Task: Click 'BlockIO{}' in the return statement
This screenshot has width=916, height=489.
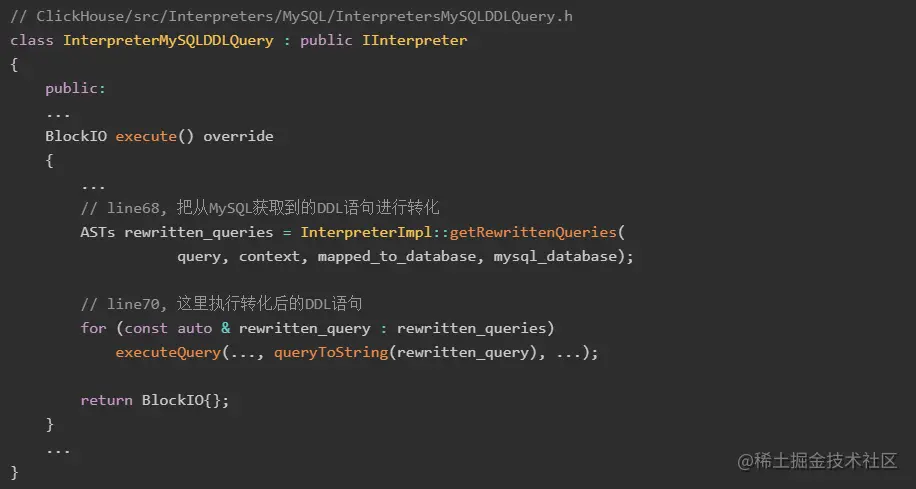Action: 181,400
